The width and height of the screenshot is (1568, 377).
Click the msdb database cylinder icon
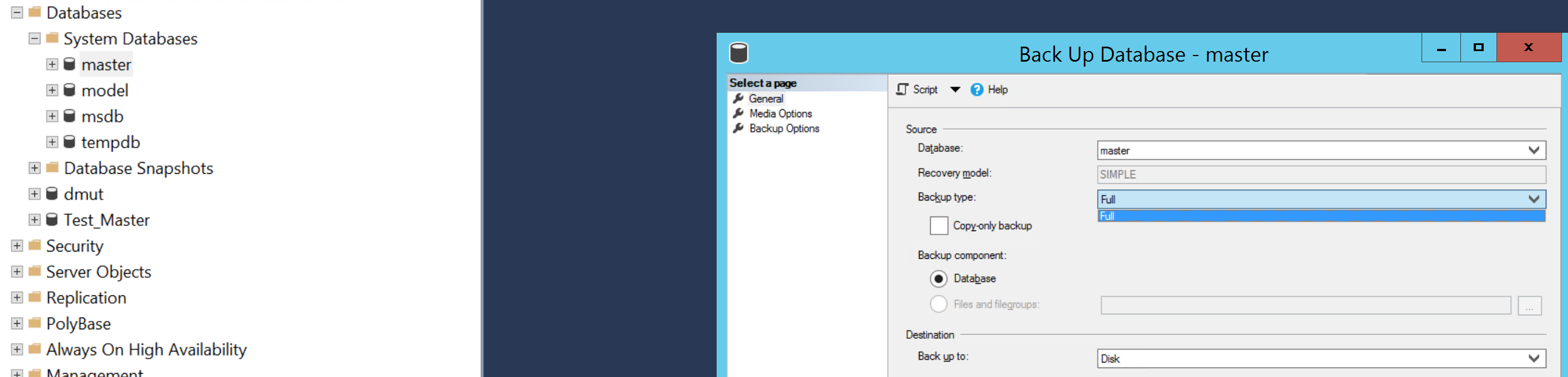coord(69,115)
